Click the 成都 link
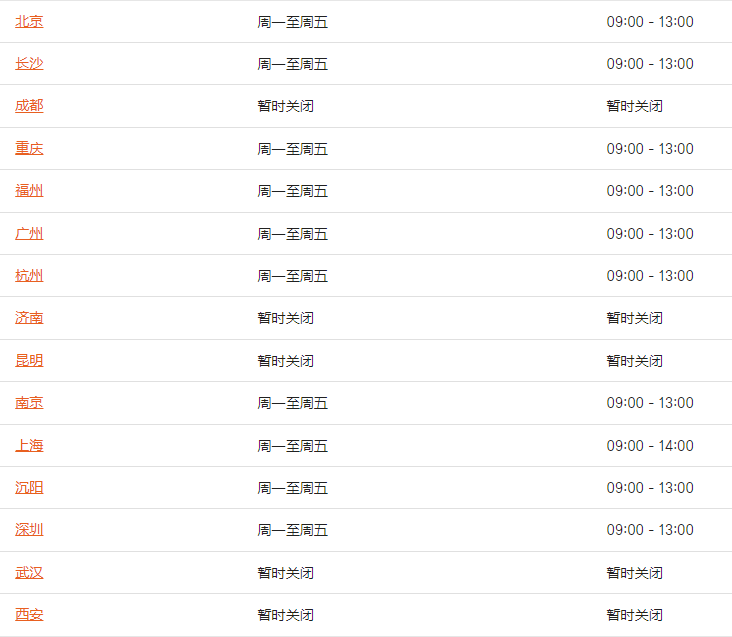This screenshot has width=732, height=637. (29, 106)
